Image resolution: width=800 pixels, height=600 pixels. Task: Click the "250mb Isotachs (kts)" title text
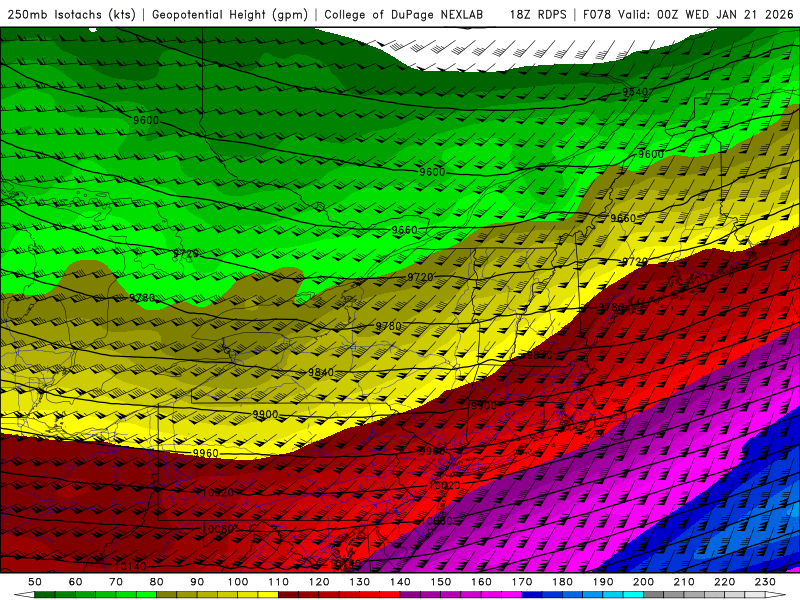pyautogui.click(x=72, y=14)
